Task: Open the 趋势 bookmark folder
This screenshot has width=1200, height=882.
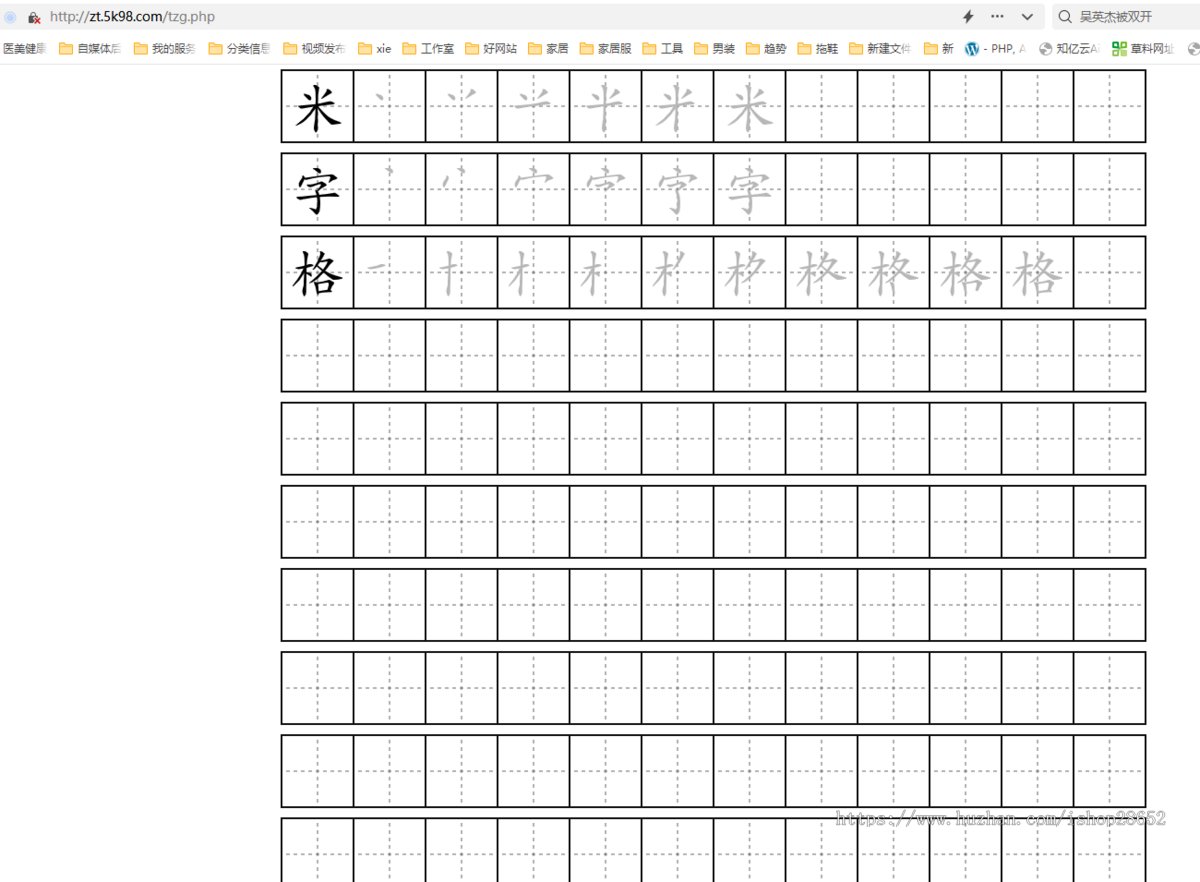Action: [x=766, y=48]
